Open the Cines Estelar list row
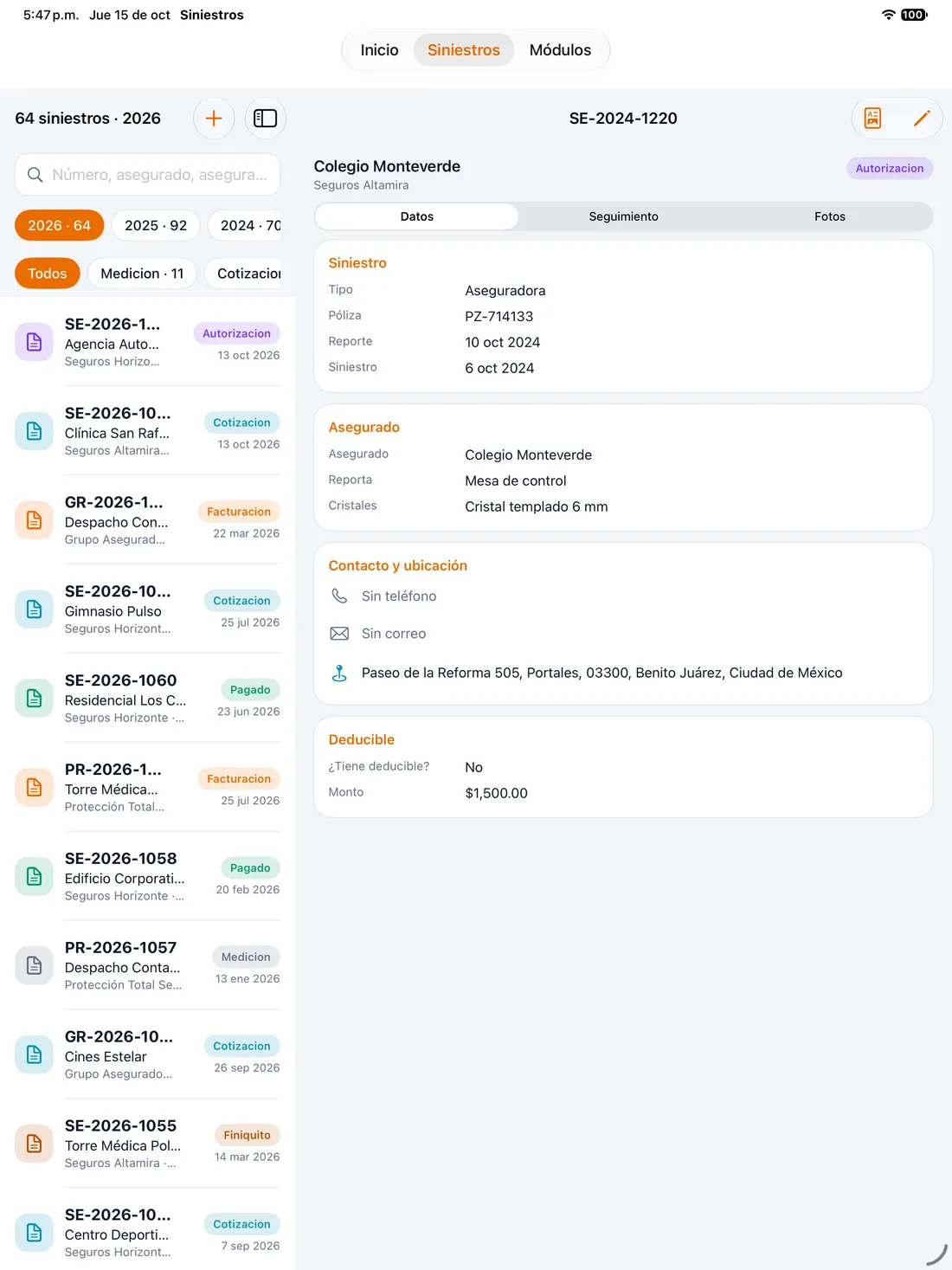 (147, 1055)
